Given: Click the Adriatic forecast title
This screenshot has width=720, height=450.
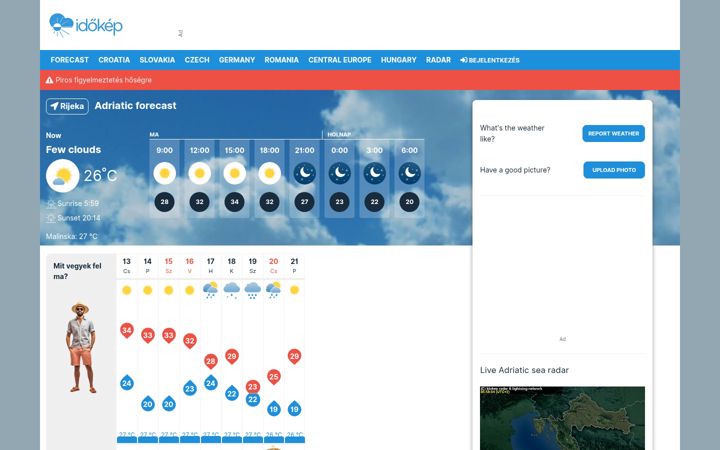Looking at the screenshot, I should pos(135,106).
